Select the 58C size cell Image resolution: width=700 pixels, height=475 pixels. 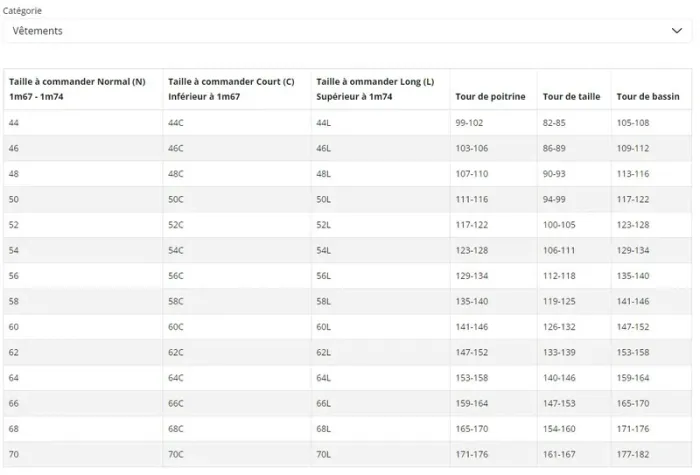click(175, 301)
